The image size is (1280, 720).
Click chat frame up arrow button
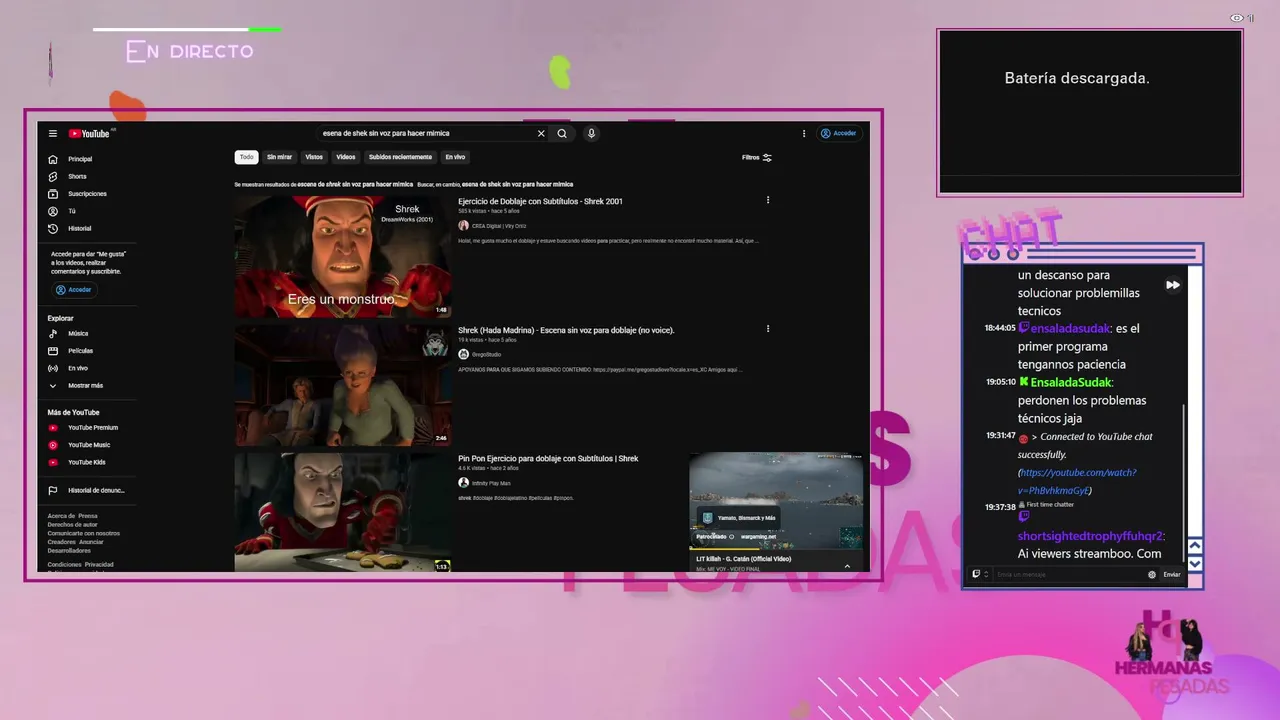point(1194,547)
